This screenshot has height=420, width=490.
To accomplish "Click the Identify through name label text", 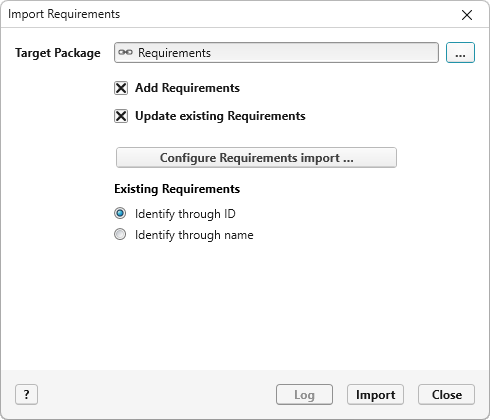I will pyautogui.click(x=194, y=235).
